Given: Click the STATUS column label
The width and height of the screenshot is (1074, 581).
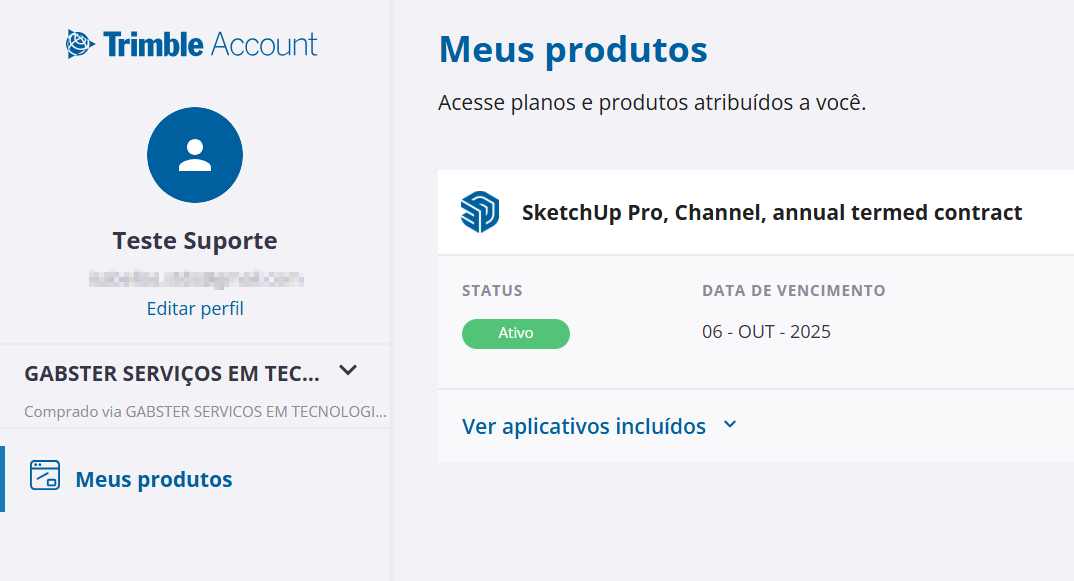Looking at the screenshot, I should pos(492,291).
